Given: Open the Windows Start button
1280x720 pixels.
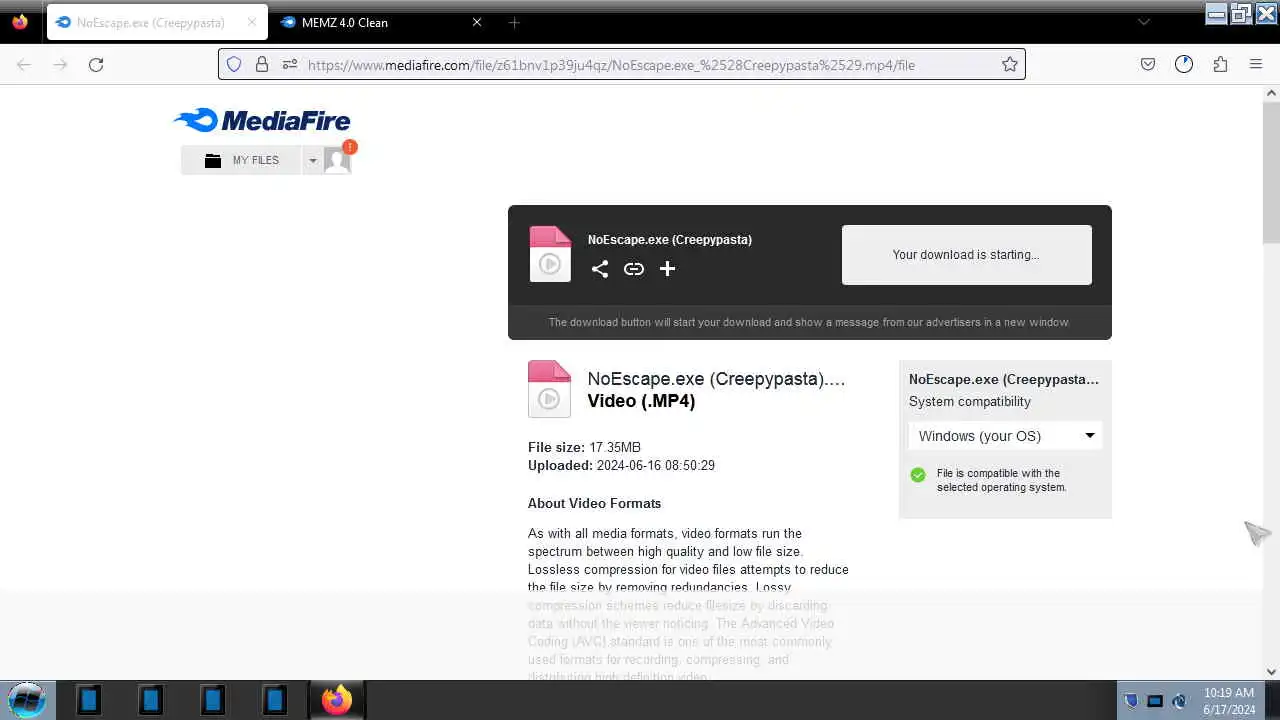Looking at the screenshot, I should (x=27, y=699).
